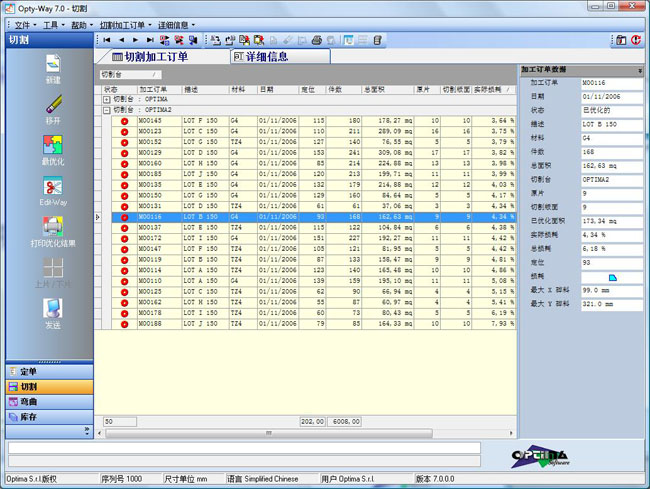This screenshot has width=650, height=489.
Task: Click red status icon of row M00188
Action: [124, 324]
